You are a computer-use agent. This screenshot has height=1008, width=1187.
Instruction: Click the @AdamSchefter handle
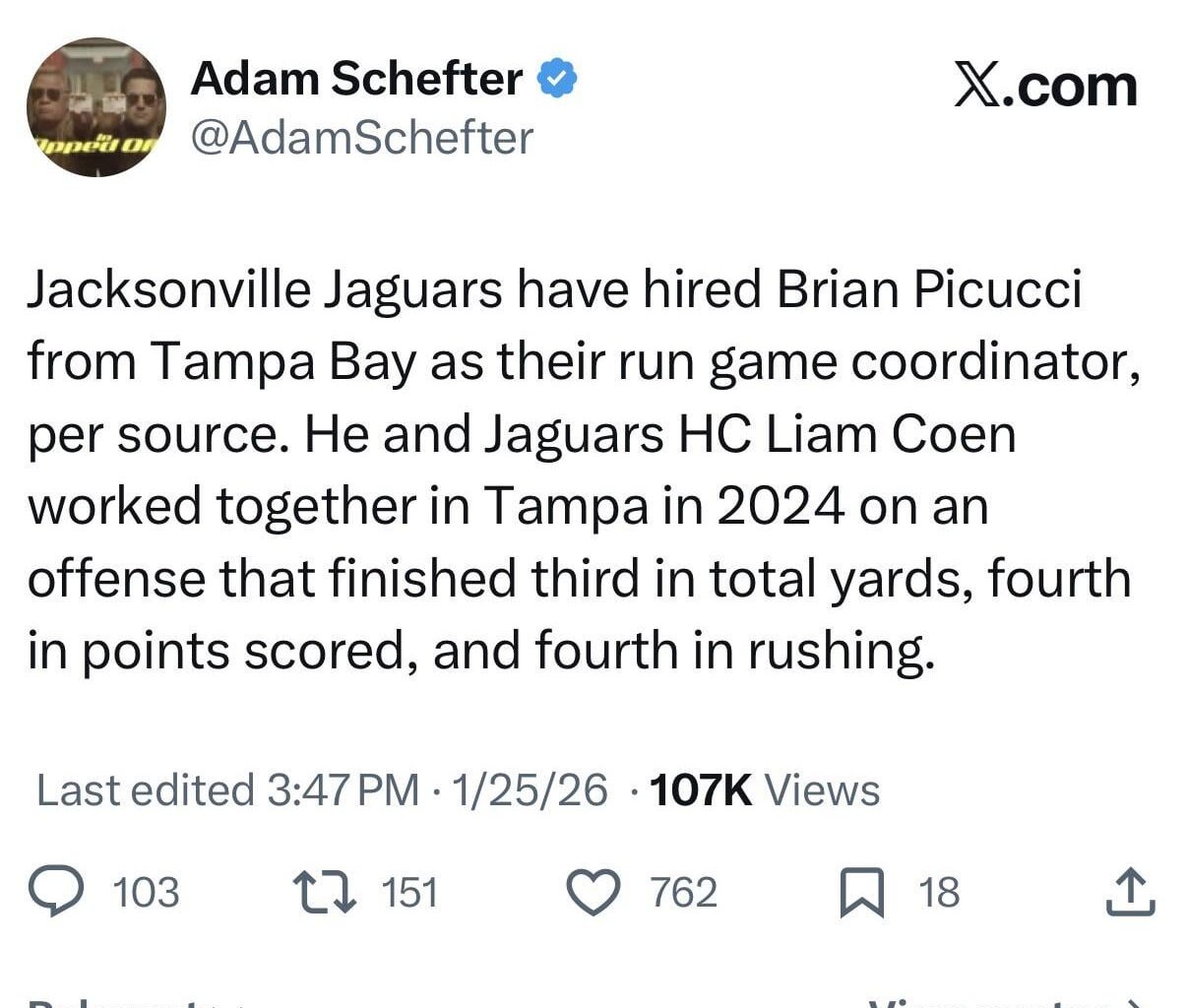(x=362, y=138)
